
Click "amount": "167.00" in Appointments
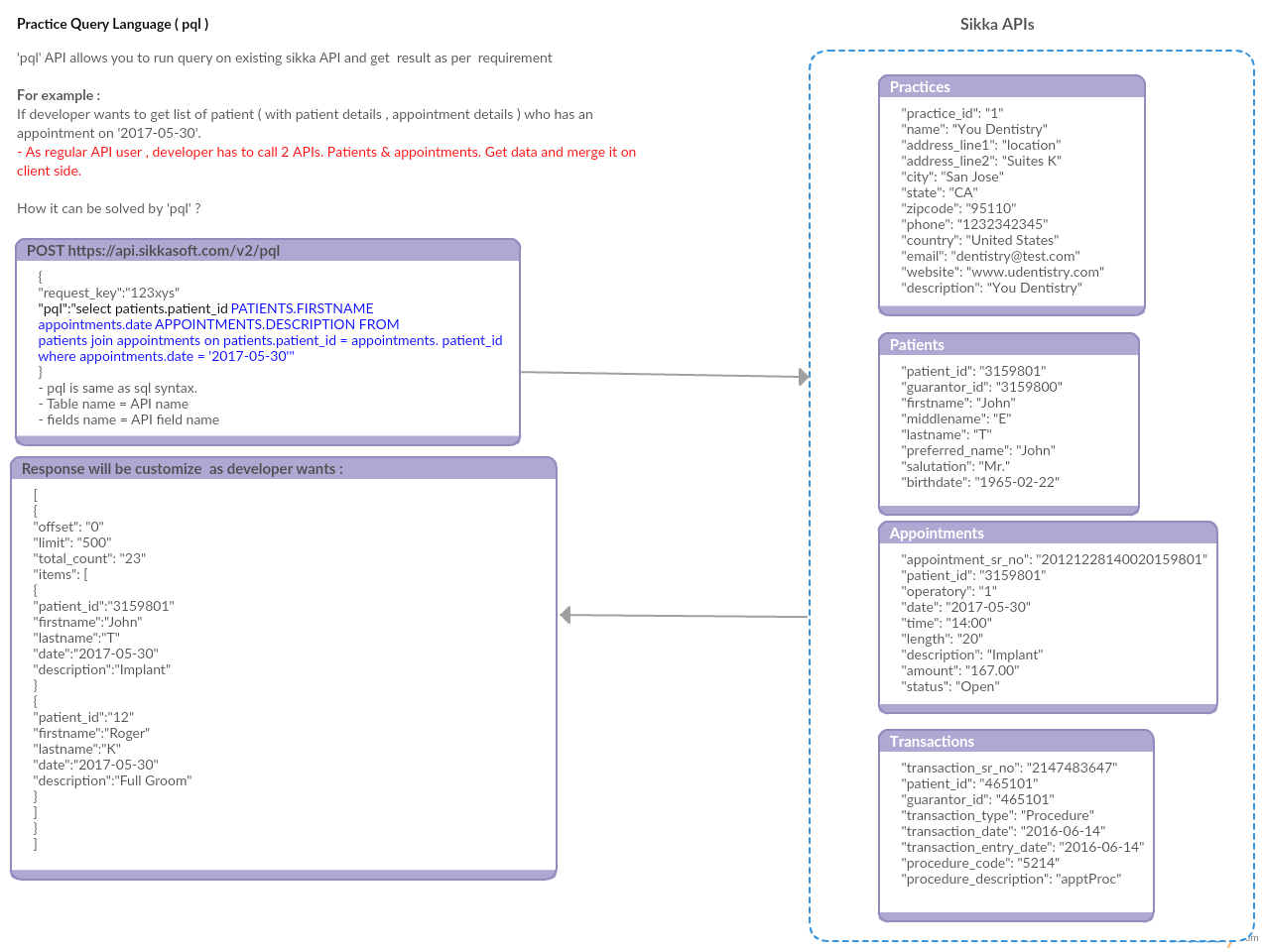click(x=960, y=670)
